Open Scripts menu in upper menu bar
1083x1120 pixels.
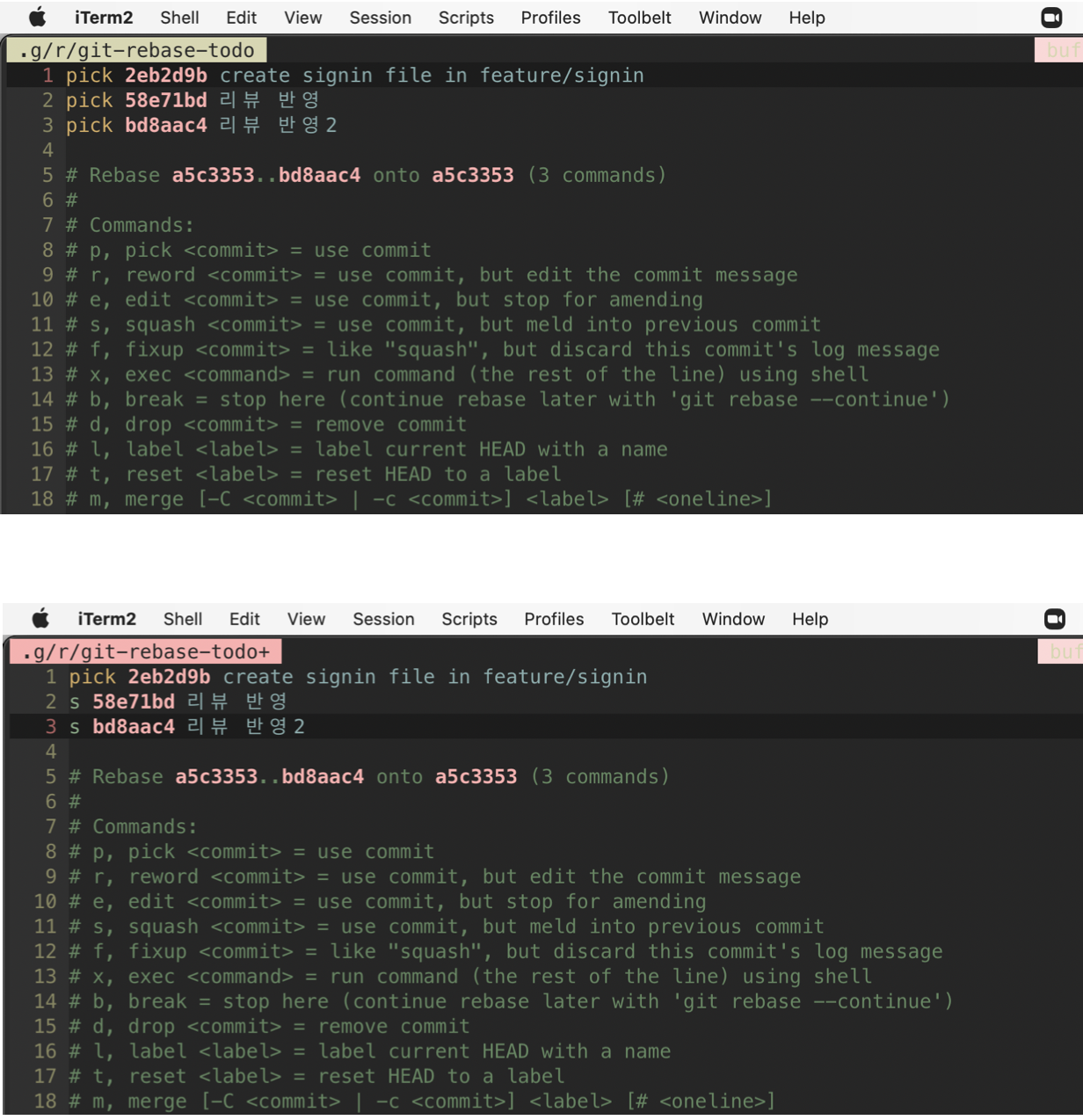pyautogui.click(x=466, y=18)
